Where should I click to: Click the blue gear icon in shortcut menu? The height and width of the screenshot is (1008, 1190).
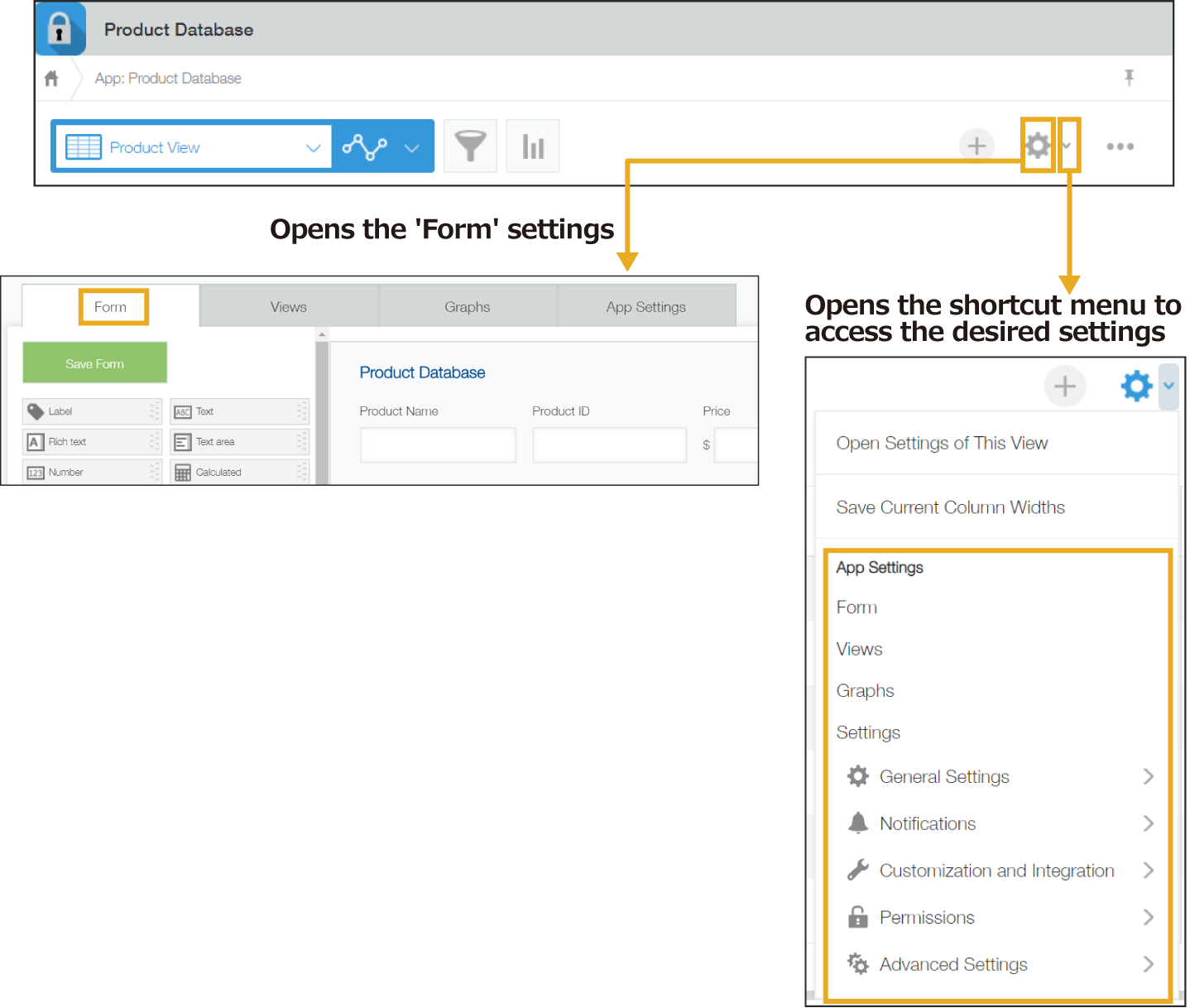(x=1136, y=386)
